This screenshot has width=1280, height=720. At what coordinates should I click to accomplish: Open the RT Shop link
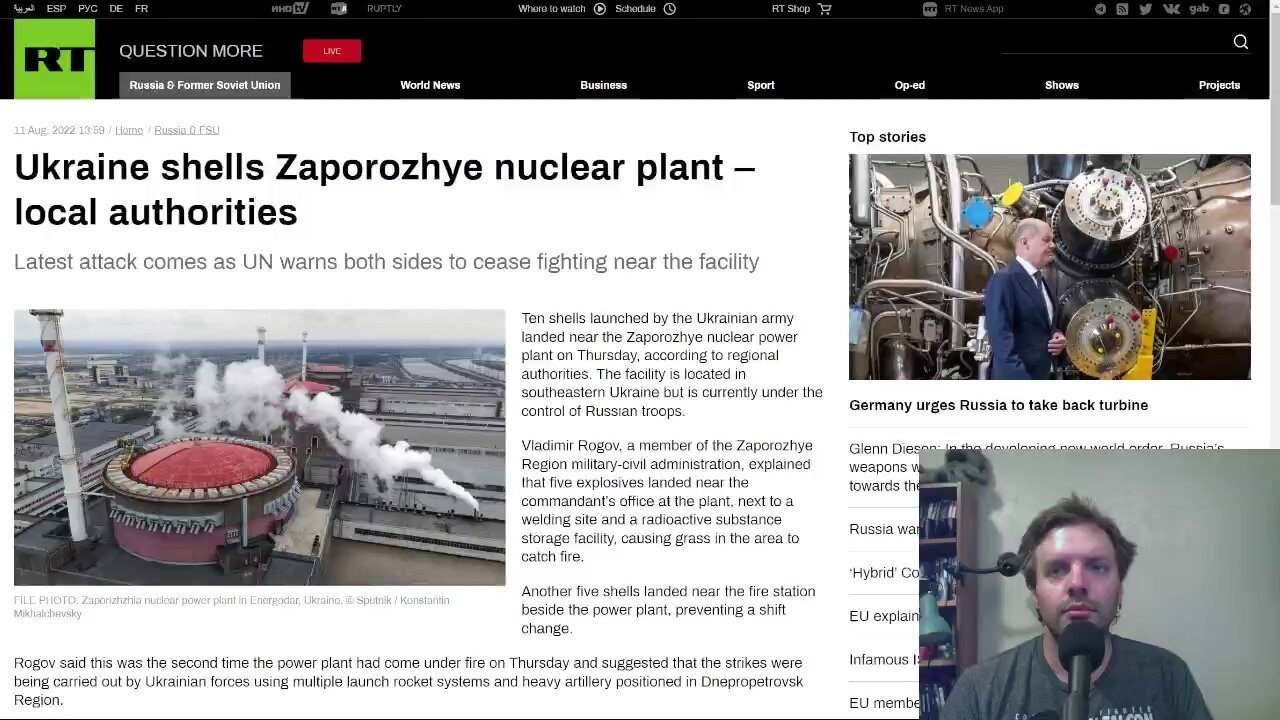pyautogui.click(x=791, y=9)
